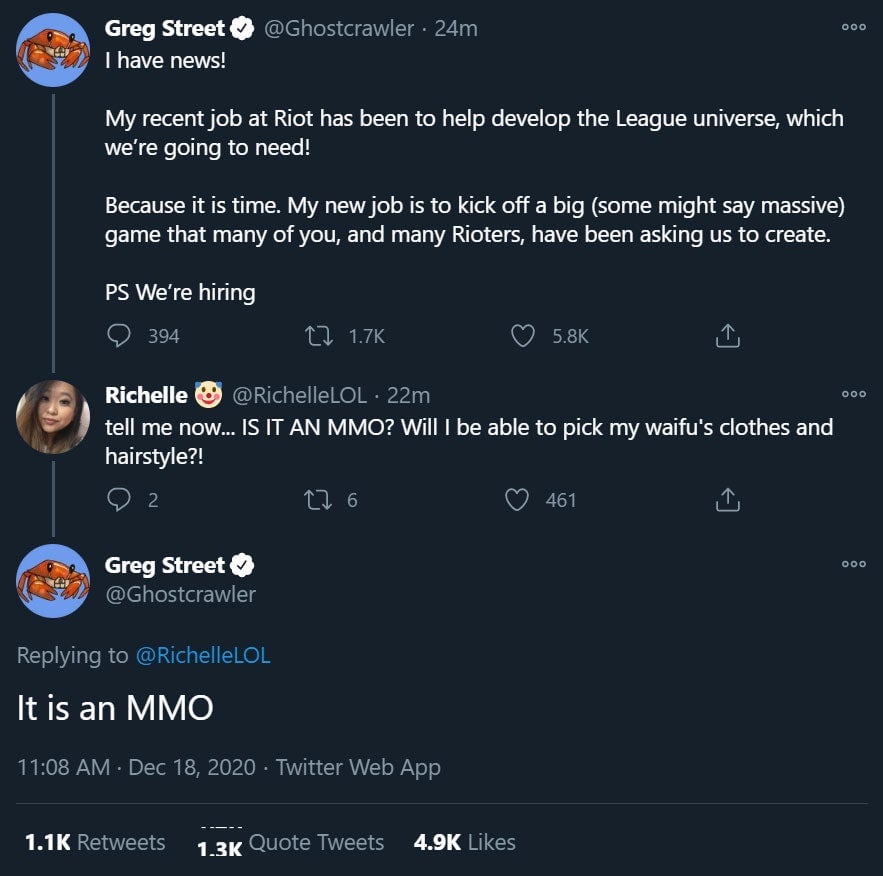The height and width of the screenshot is (876, 883).
Task: Open Twitter Web App source link
Action: tap(358, 767)
